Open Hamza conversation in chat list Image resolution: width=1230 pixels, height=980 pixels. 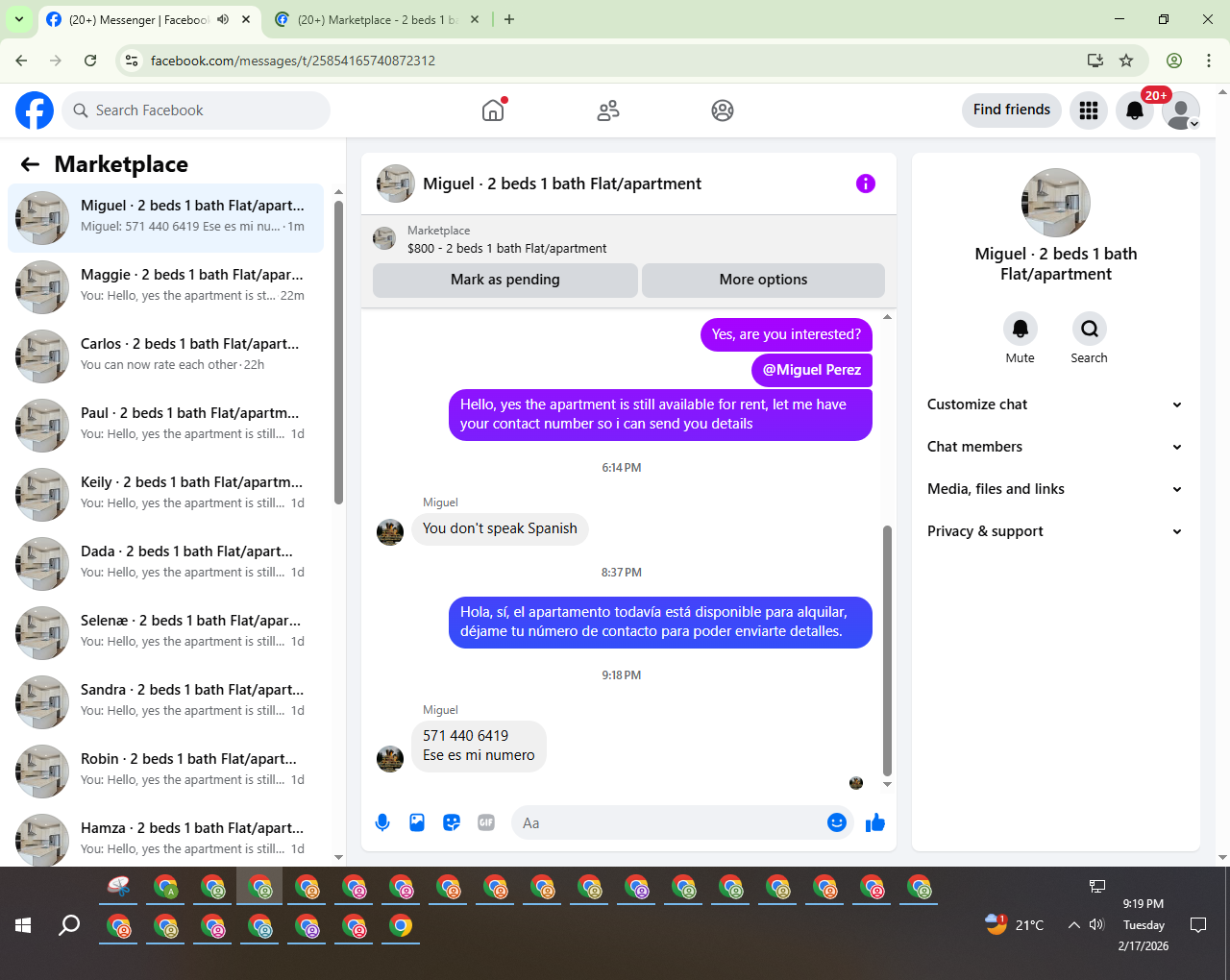(x=166, y=839)
